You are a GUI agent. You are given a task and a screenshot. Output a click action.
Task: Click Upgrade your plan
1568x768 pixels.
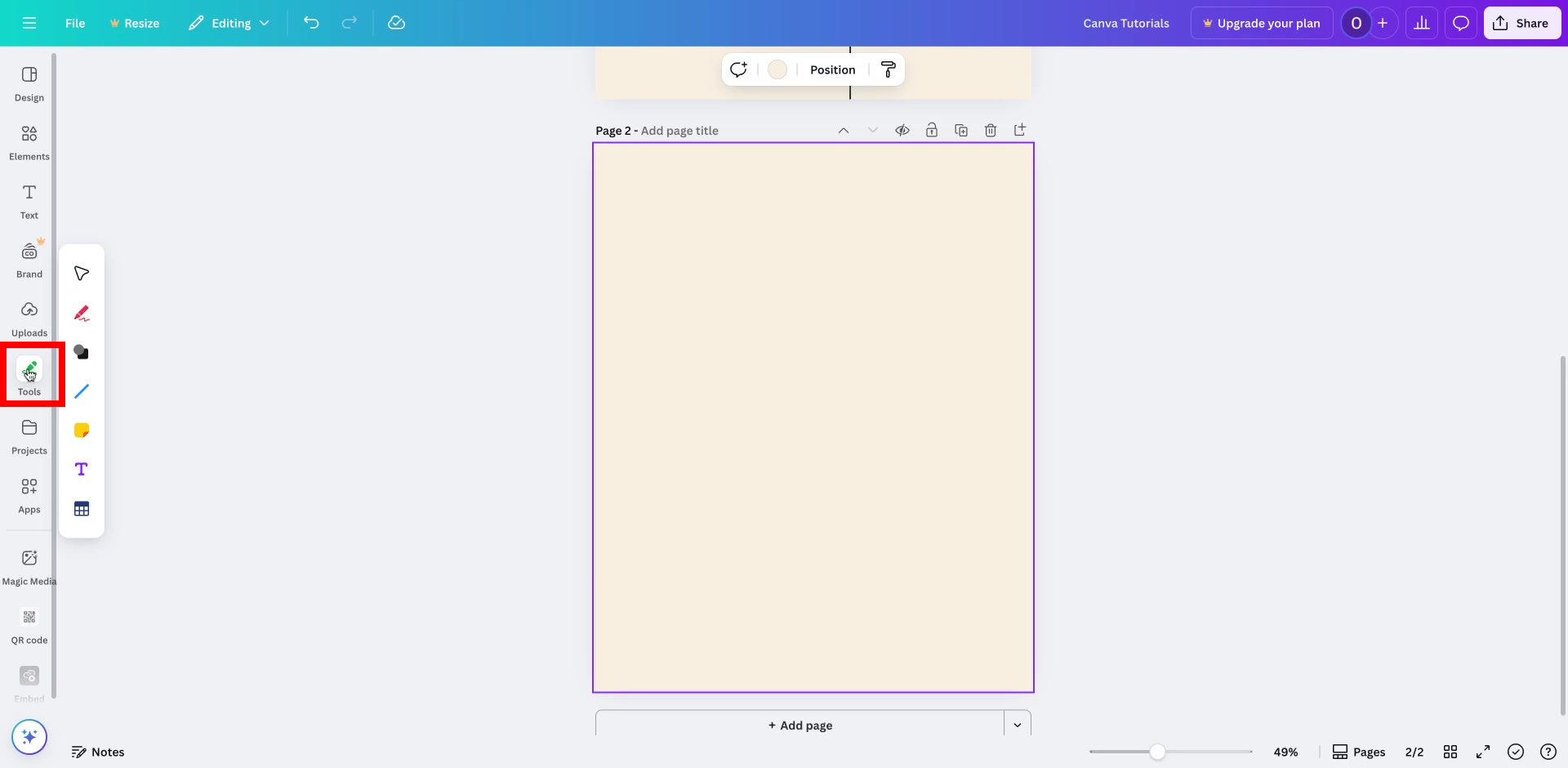[1261, 23]
